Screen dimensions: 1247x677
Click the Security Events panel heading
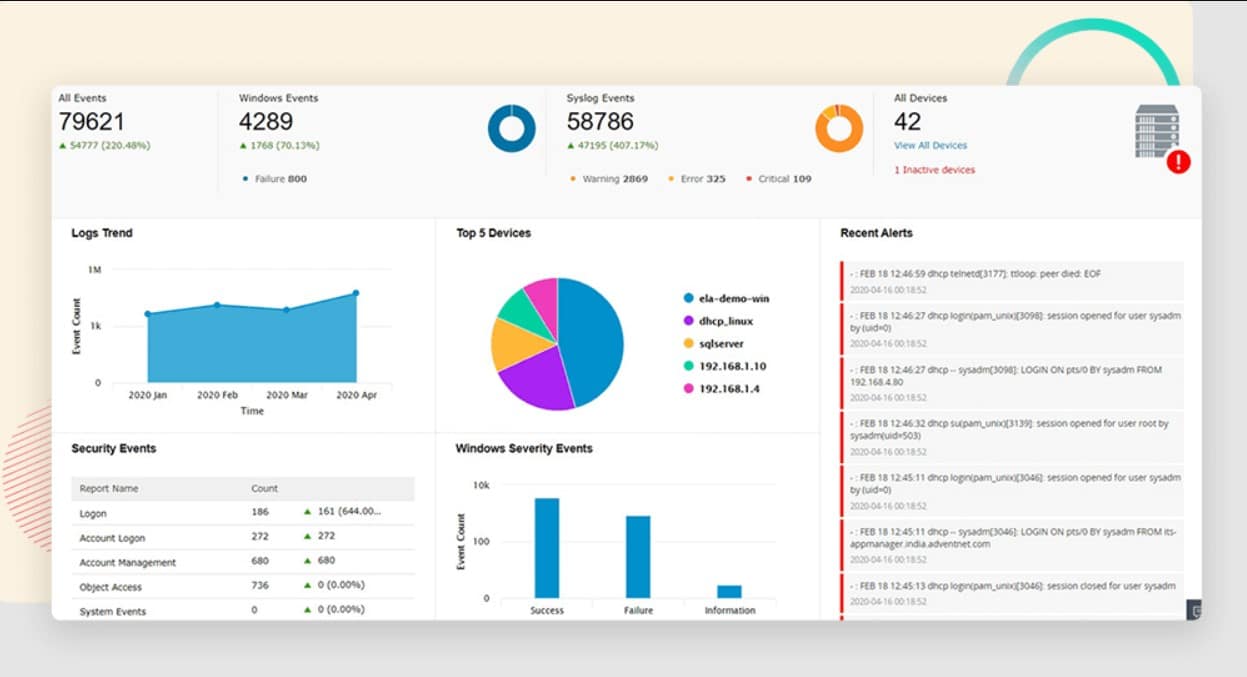pos(114,449)
